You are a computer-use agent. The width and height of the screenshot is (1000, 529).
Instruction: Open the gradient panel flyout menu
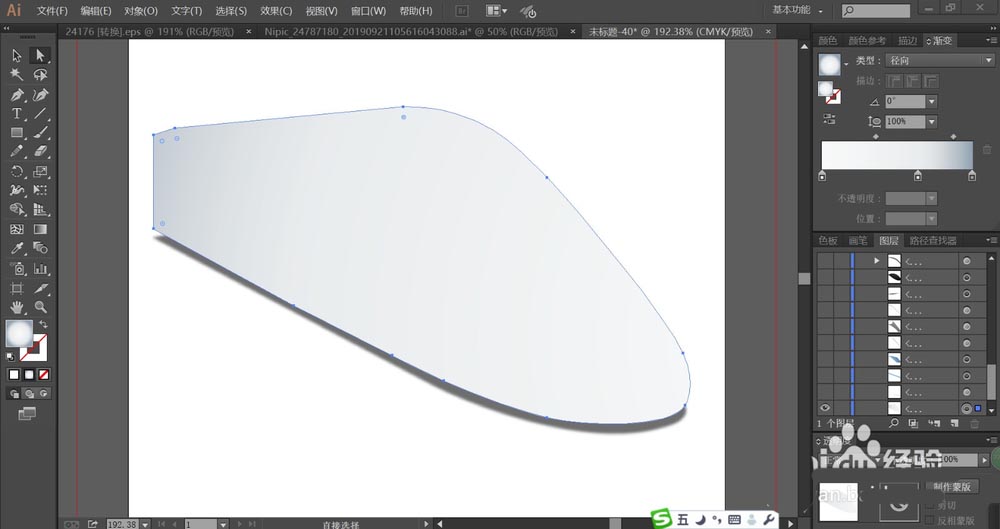pyautogui.click(x=991, y=40)
